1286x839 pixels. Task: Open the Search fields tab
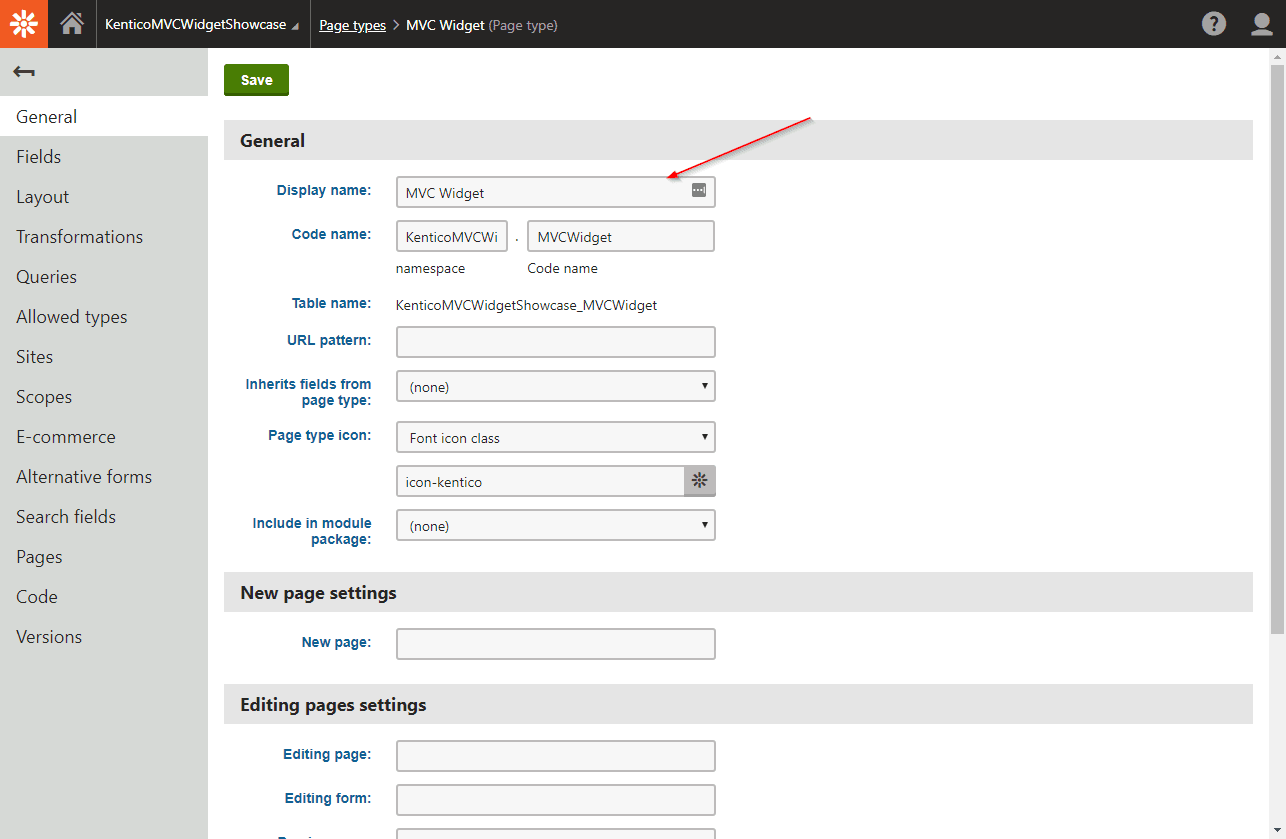coord(104,516)
